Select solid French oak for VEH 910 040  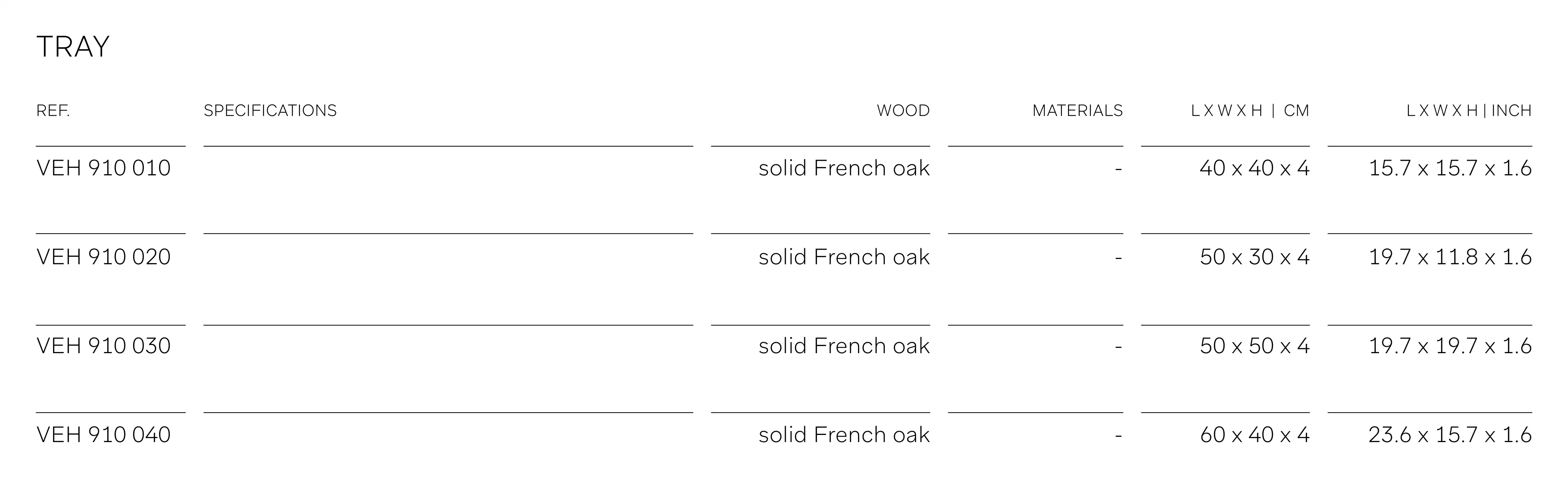click(x=844, y=434)
